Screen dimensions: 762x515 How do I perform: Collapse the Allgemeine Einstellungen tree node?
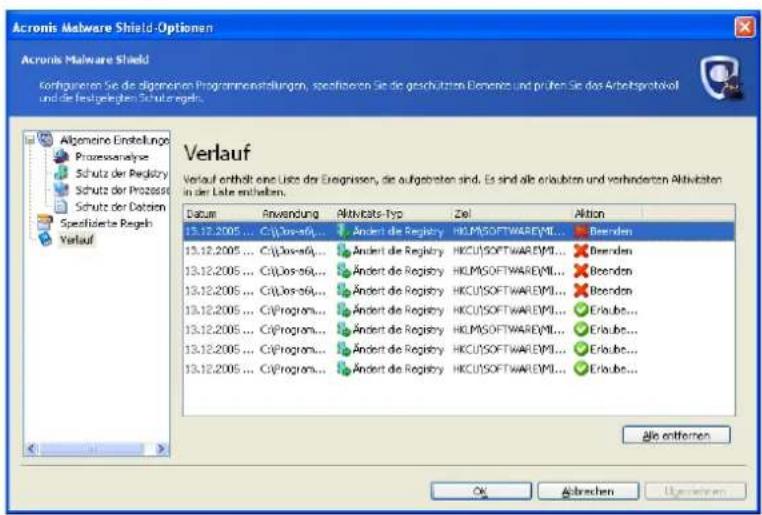[x=30, y=140]
